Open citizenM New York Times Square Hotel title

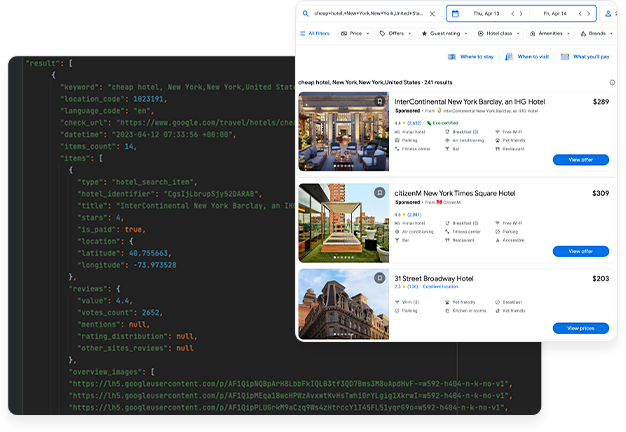[455, 193]
